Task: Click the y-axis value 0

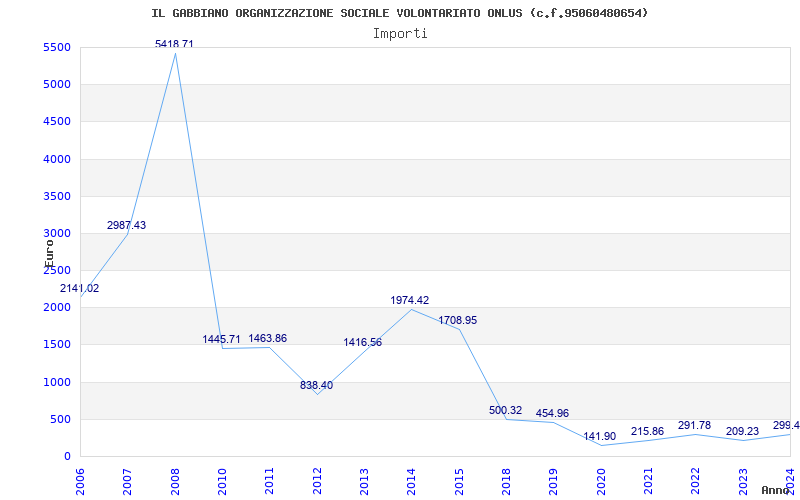Action: click(x=67, y=457)
